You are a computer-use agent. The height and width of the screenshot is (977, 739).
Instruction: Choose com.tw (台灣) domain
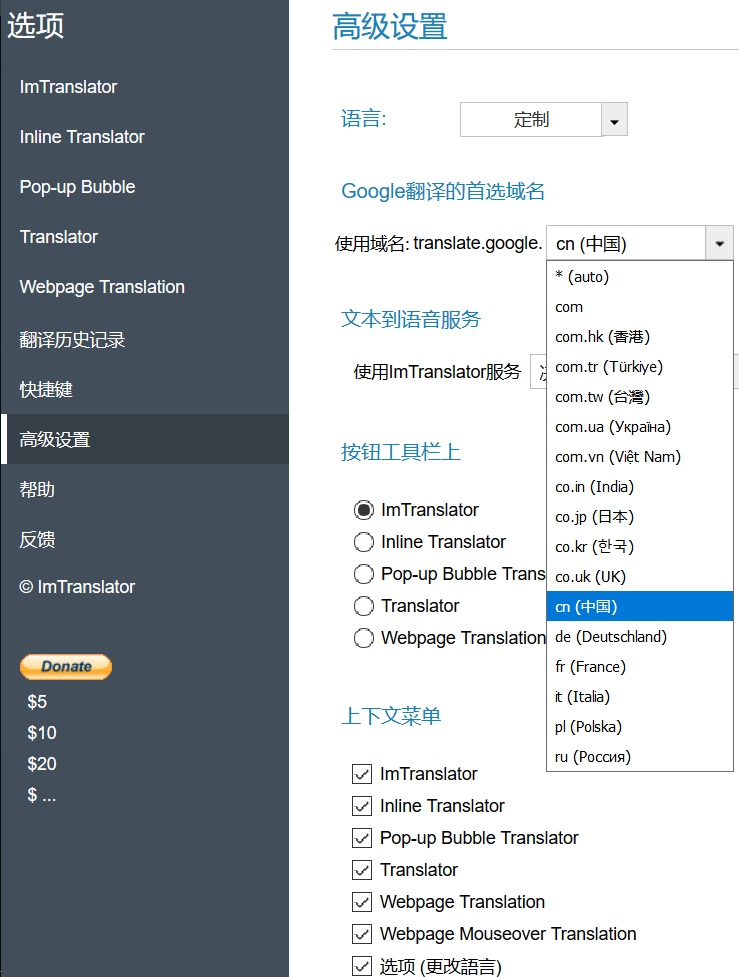640,396
